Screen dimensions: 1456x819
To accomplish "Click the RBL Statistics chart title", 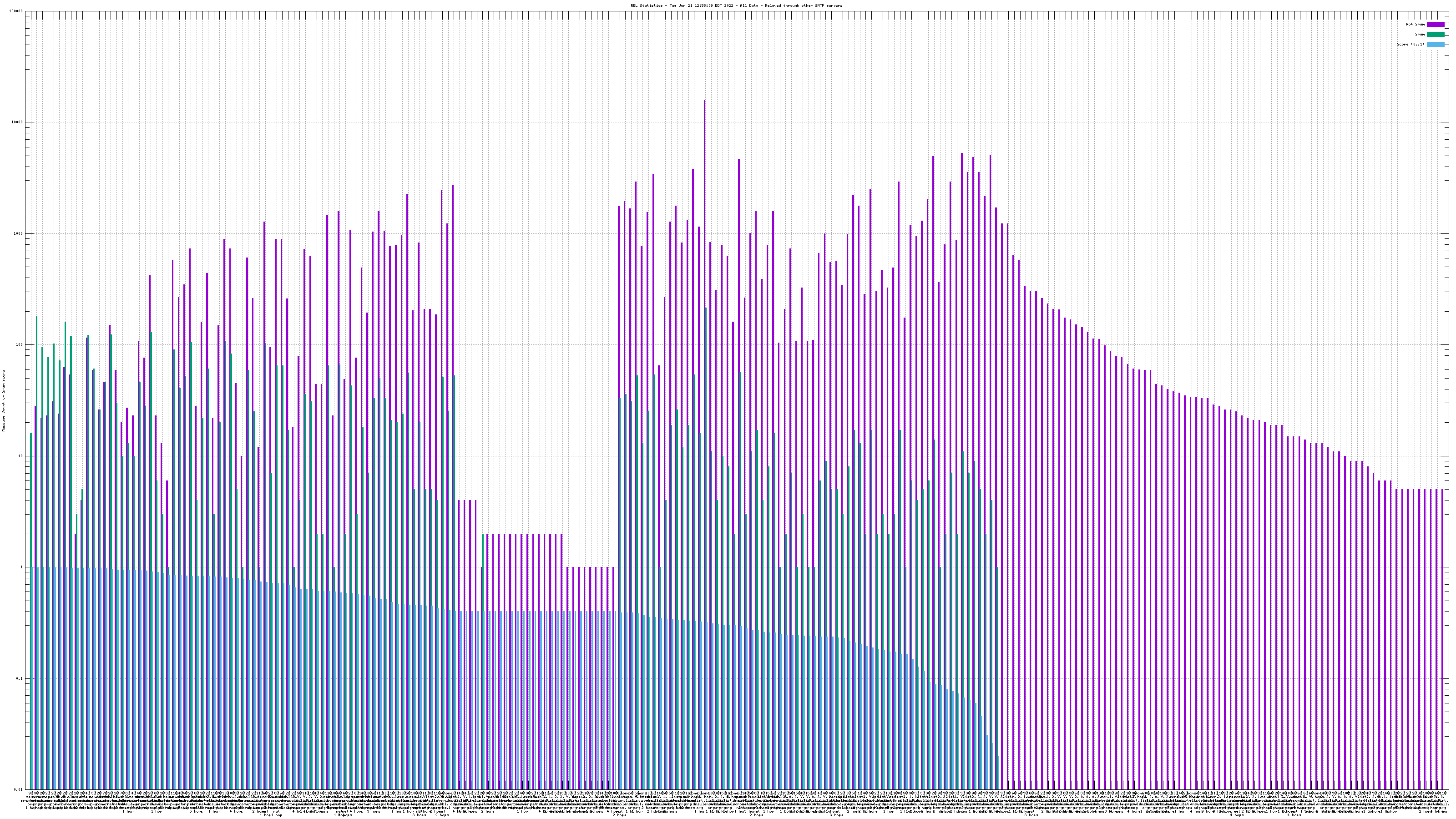I will coord(736,5).
